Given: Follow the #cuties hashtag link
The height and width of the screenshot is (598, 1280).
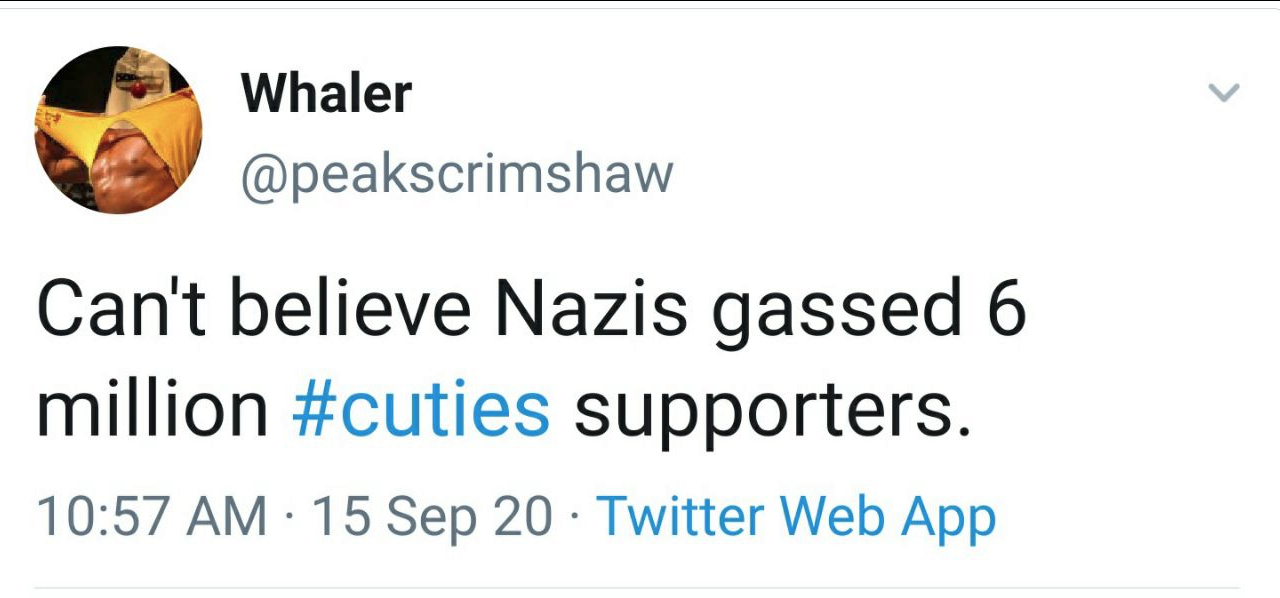Looking at the screenshot, I should [x=421, y=410].
